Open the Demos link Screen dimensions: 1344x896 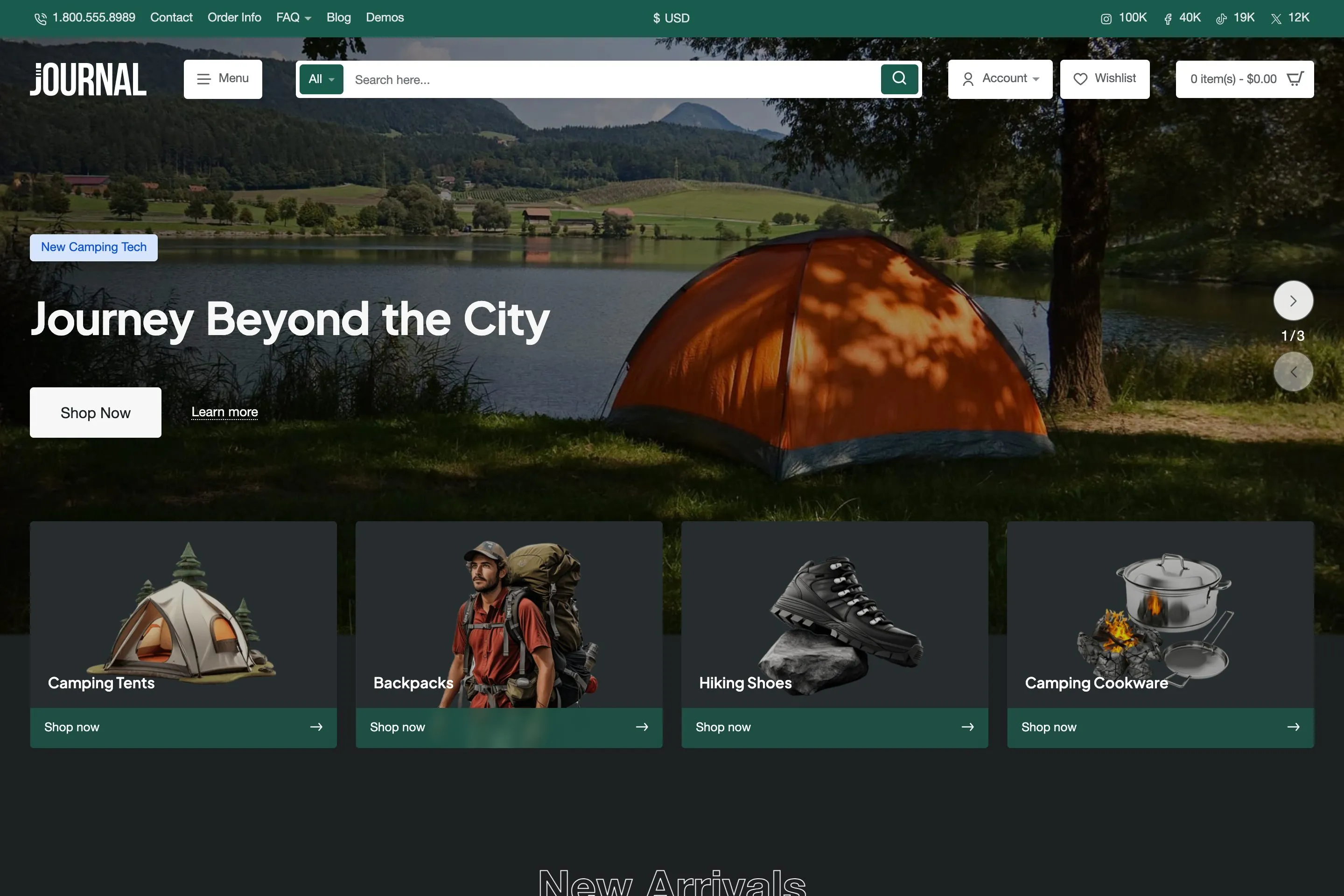[x=385, y=18]
